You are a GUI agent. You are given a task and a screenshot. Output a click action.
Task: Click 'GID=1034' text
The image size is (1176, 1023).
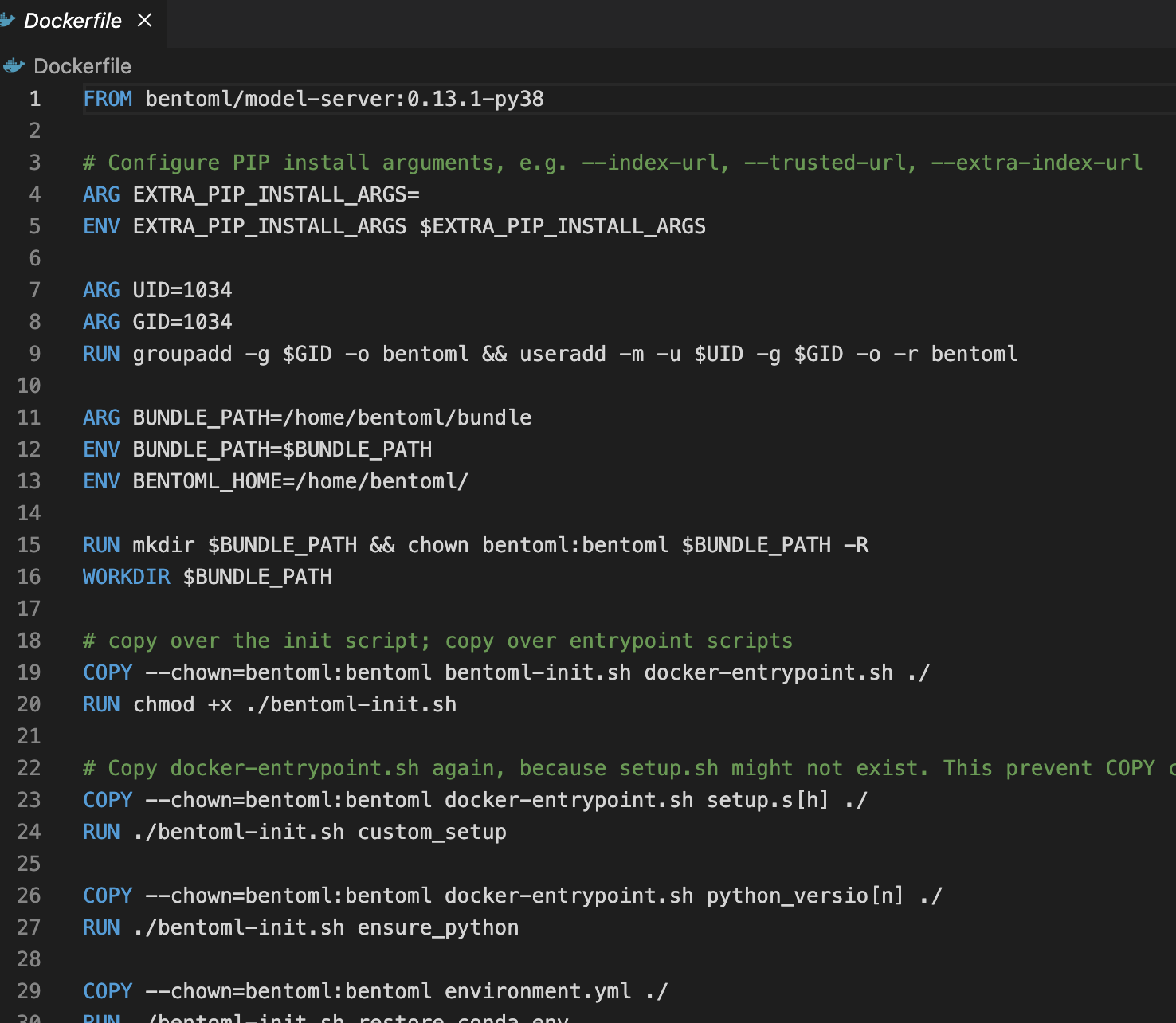(182, 322)
